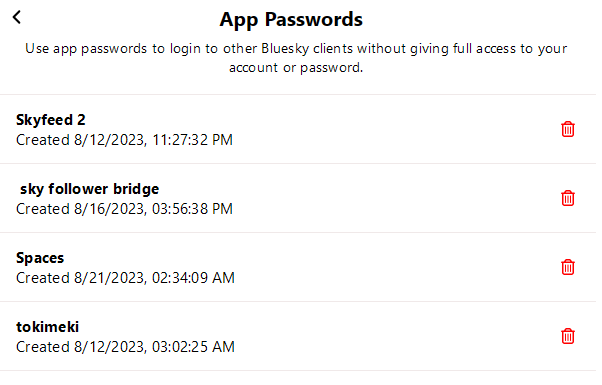Click 'full access' in the description text

pyautogui.click(x=485, y=49)
